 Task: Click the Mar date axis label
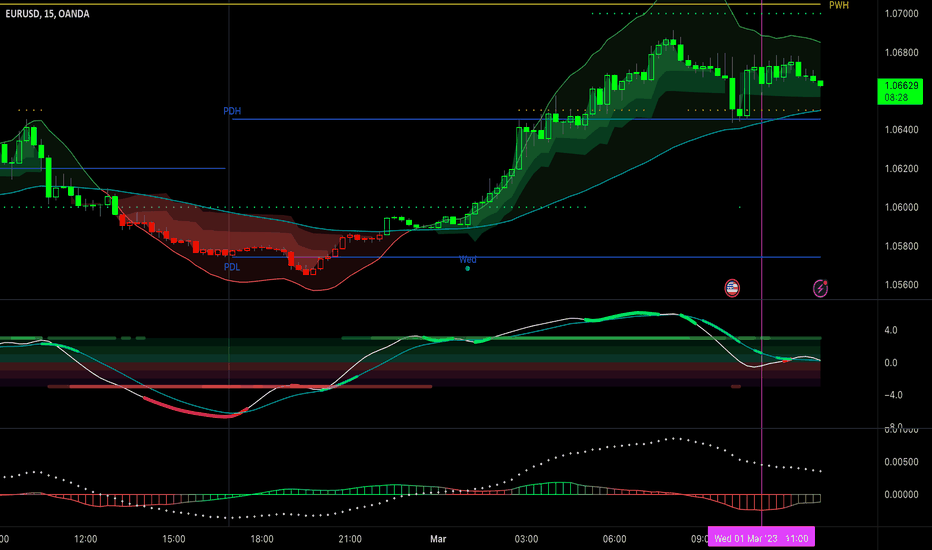point(438,539)
